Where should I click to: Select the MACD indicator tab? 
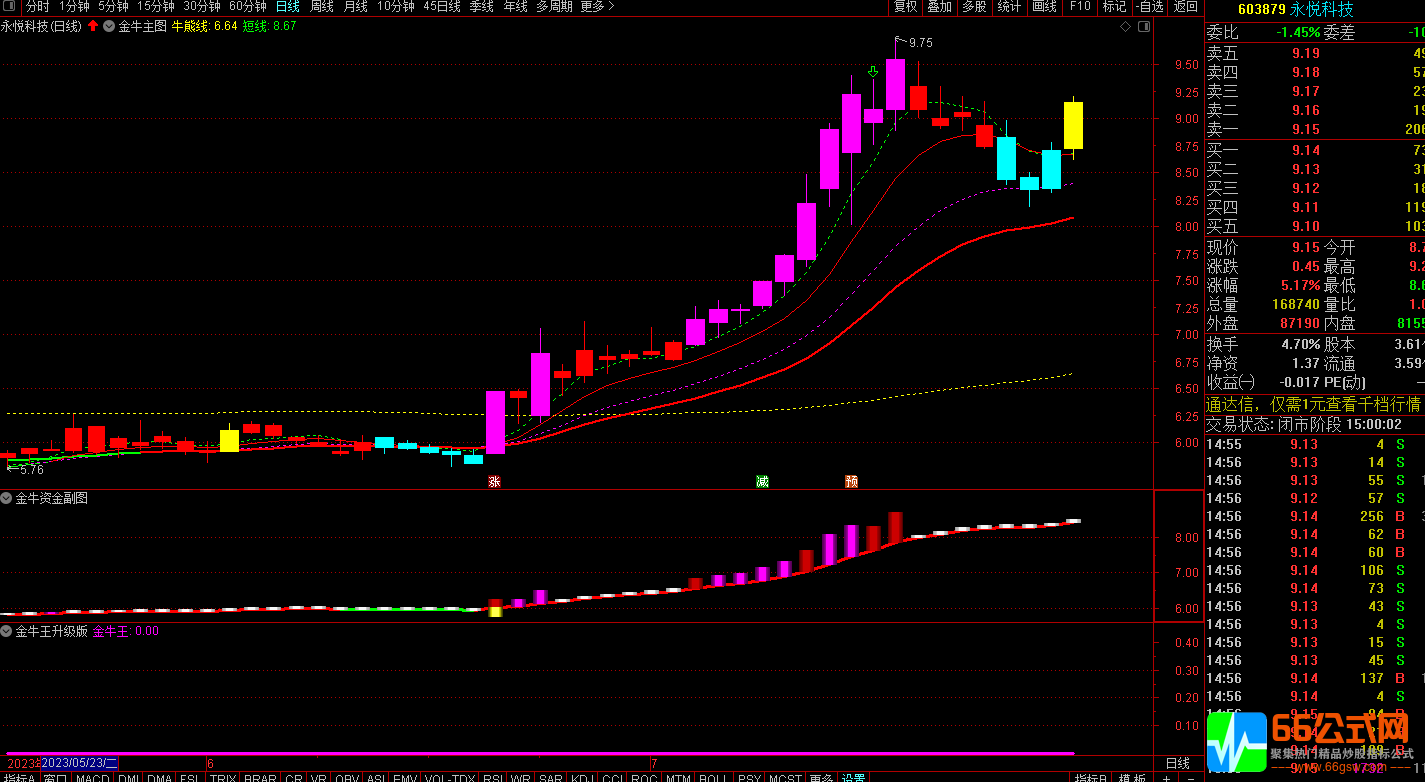[x=92, y=777]
